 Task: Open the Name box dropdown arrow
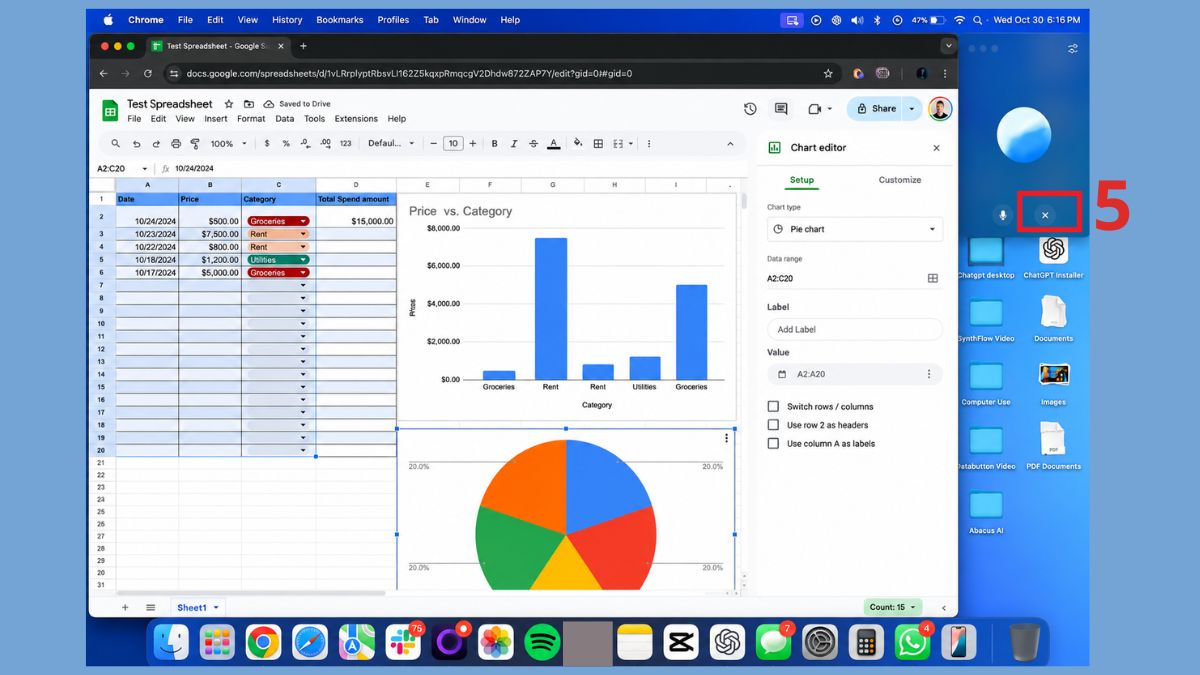coord(145,169)
